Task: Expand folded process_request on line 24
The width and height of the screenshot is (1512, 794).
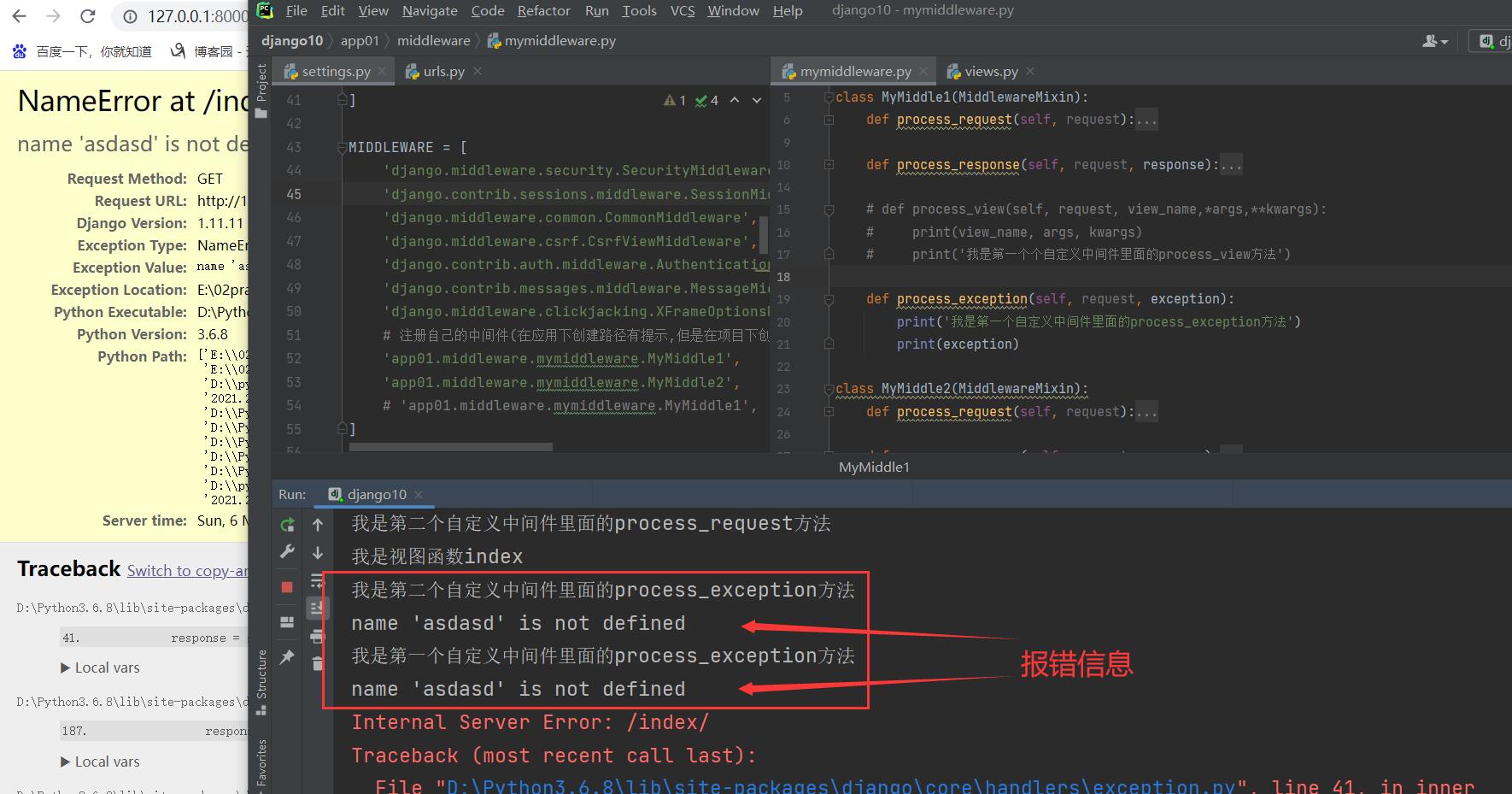Action: pyautogui.click(x=829, y=412)
